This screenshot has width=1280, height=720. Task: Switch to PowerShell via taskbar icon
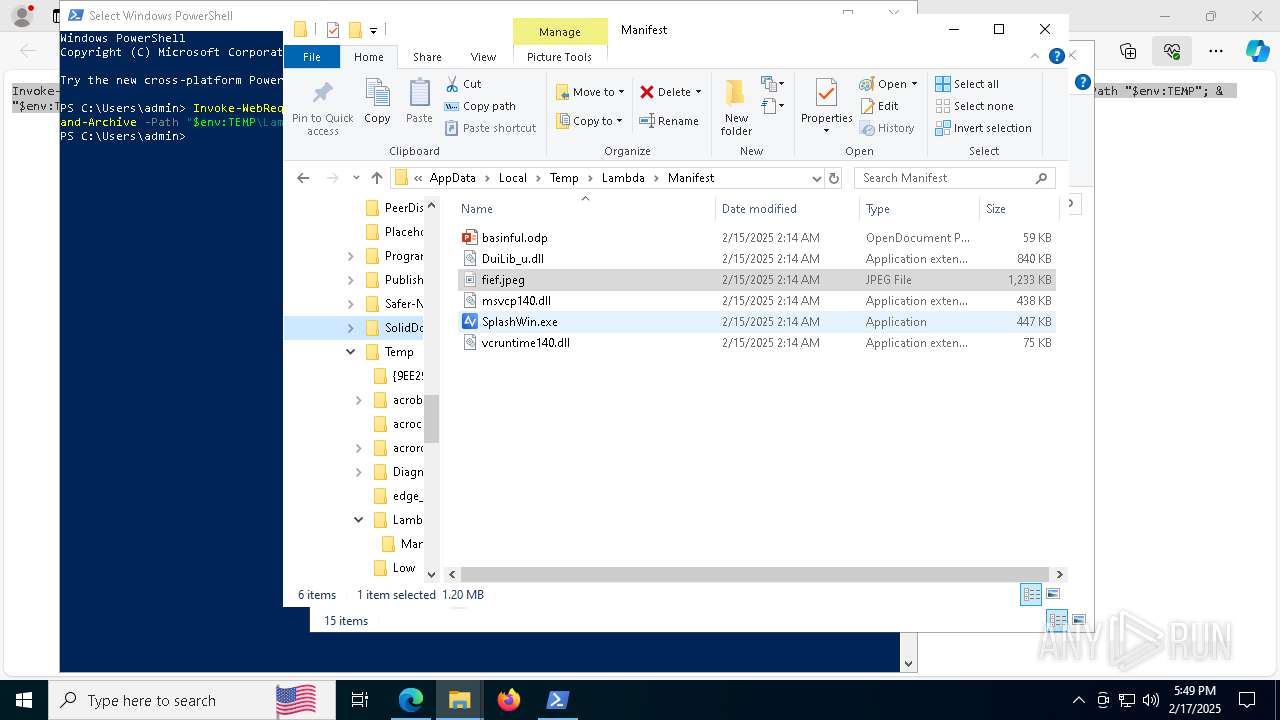558,700
